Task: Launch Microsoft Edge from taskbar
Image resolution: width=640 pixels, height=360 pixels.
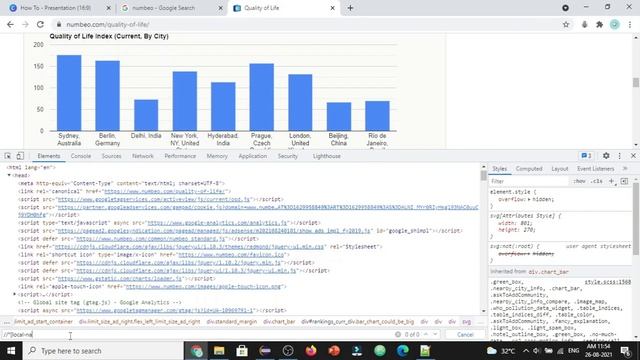Action: coord(403,351)
